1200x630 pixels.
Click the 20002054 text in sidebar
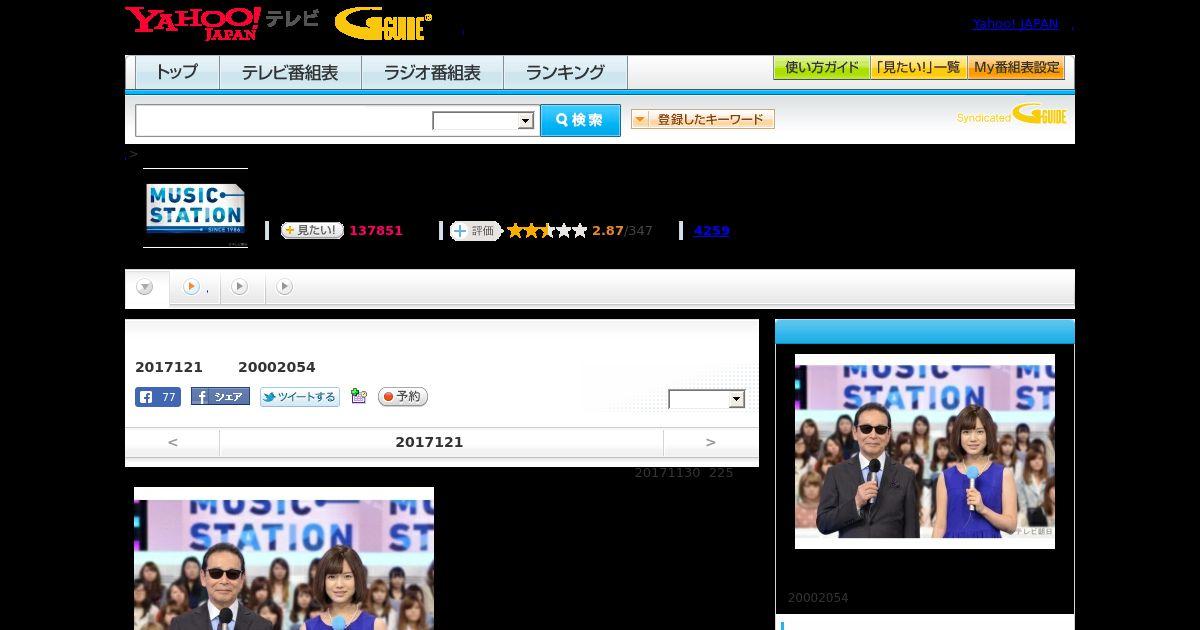tap(818, 598)
